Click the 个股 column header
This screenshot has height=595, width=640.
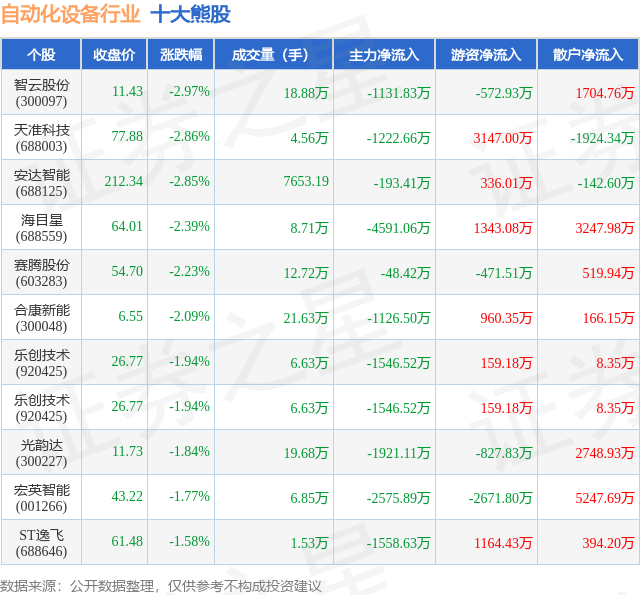pyautogui.click(x=41, y=54)
